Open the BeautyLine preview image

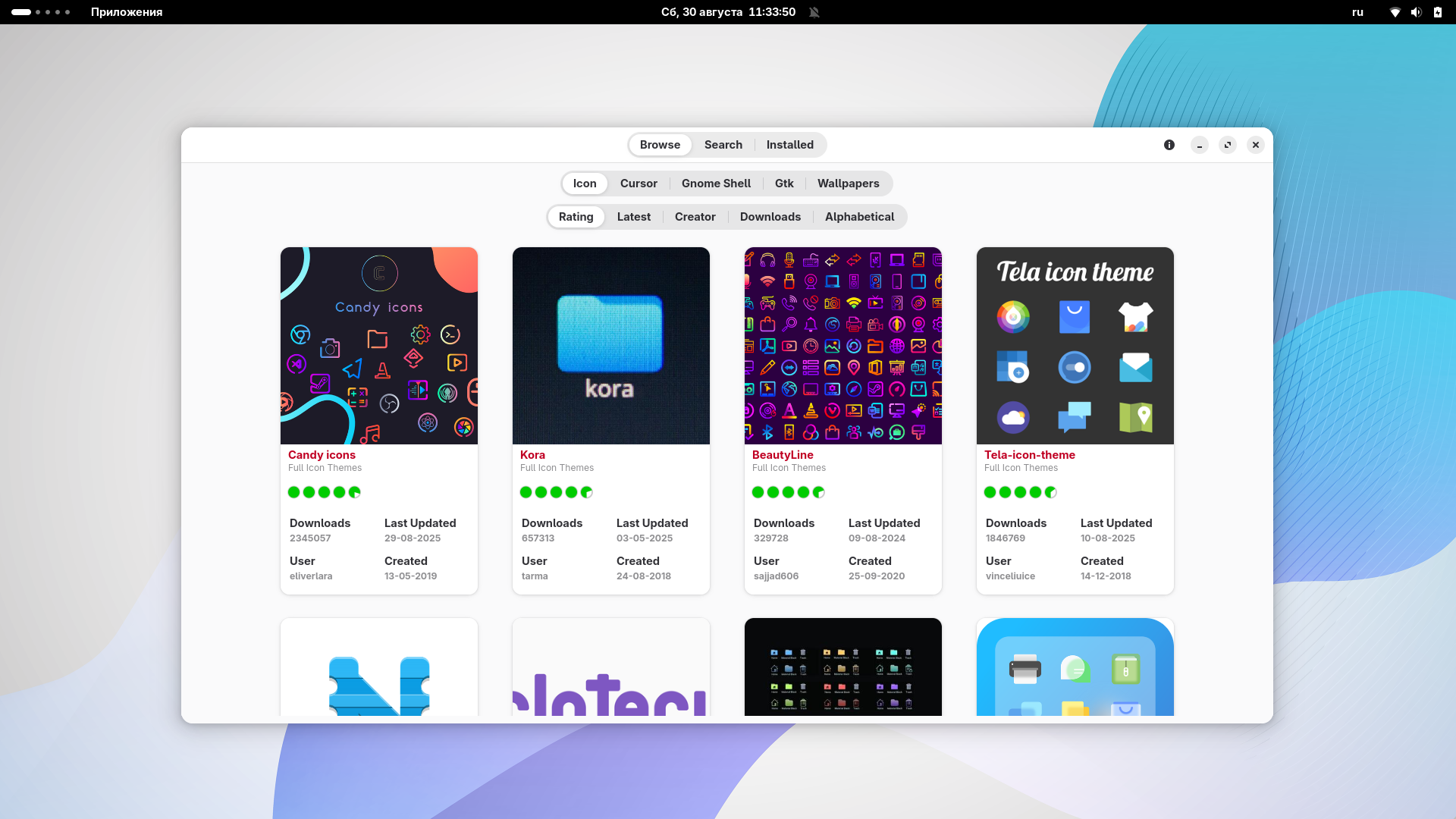point(843,346)
